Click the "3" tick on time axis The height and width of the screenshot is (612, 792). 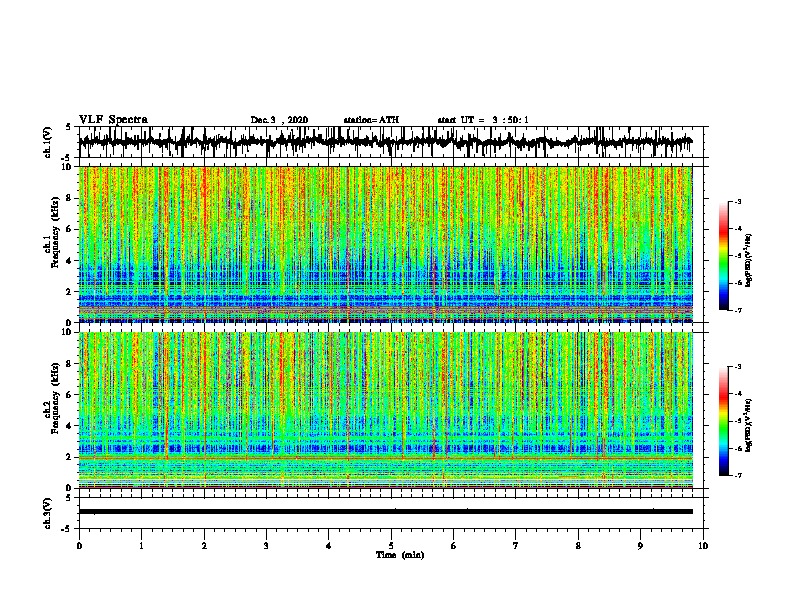click(266, 546)
